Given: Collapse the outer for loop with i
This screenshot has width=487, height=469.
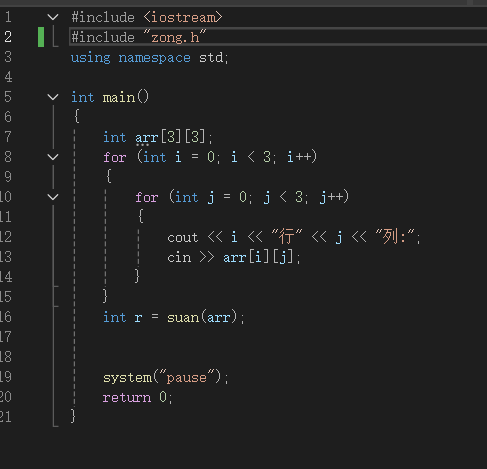Looking at the screenshot, I should [x=53, y=157].
